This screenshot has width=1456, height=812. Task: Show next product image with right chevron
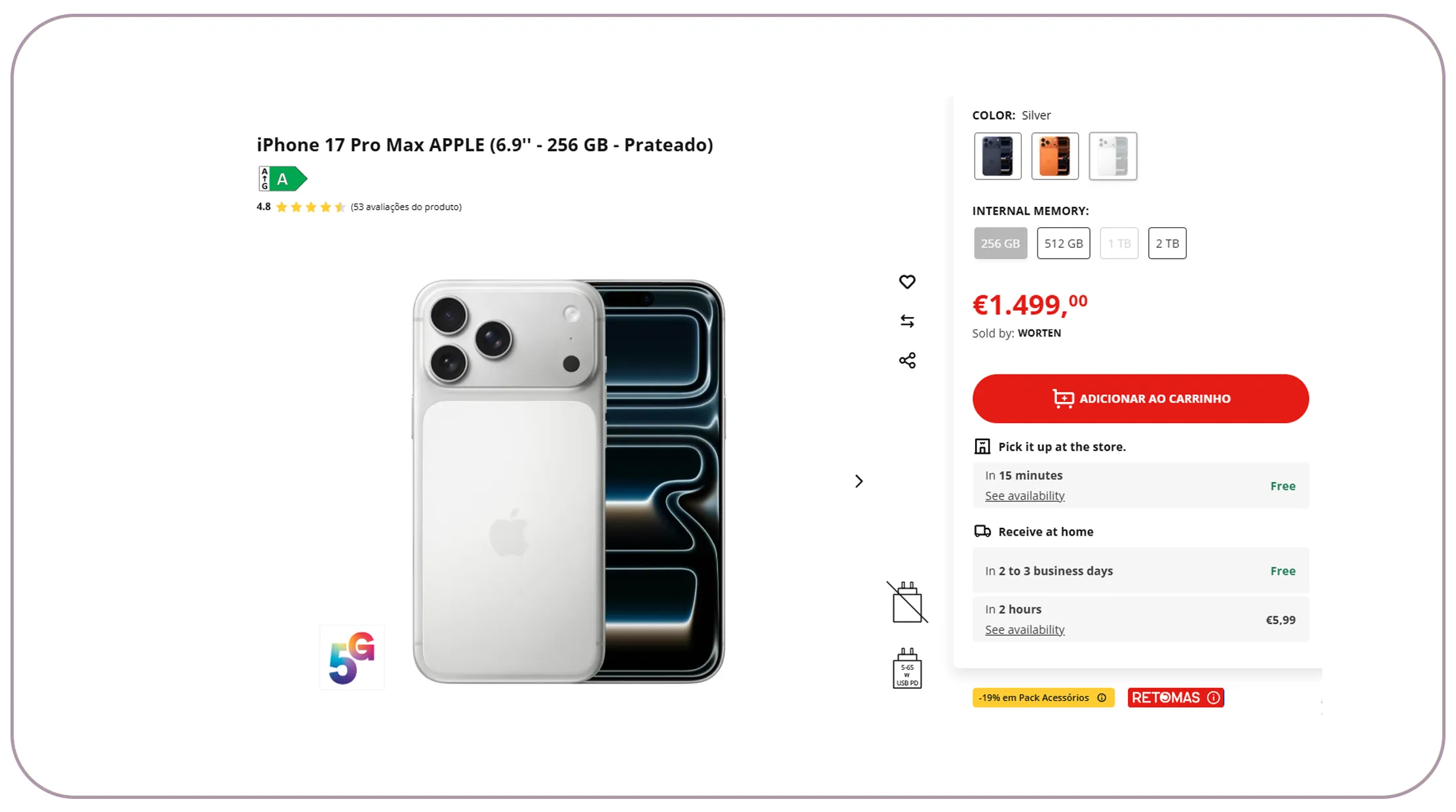tap(859, 481)
